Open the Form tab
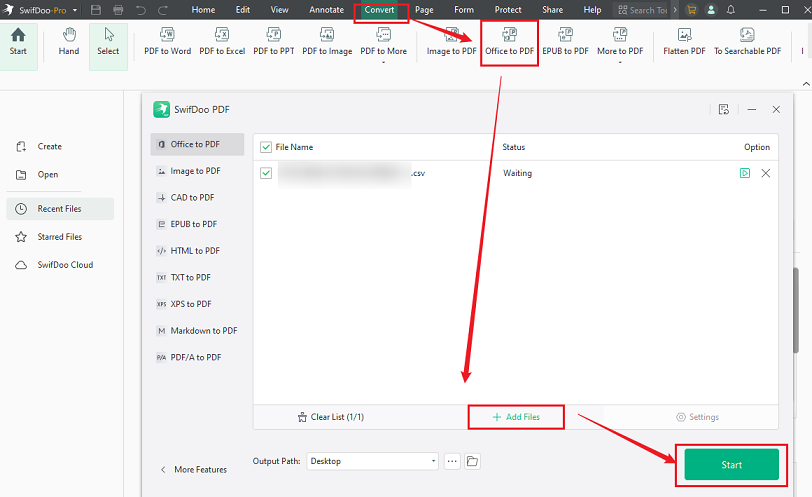Screen dimensions: 812x497 [x=463, y=10]
